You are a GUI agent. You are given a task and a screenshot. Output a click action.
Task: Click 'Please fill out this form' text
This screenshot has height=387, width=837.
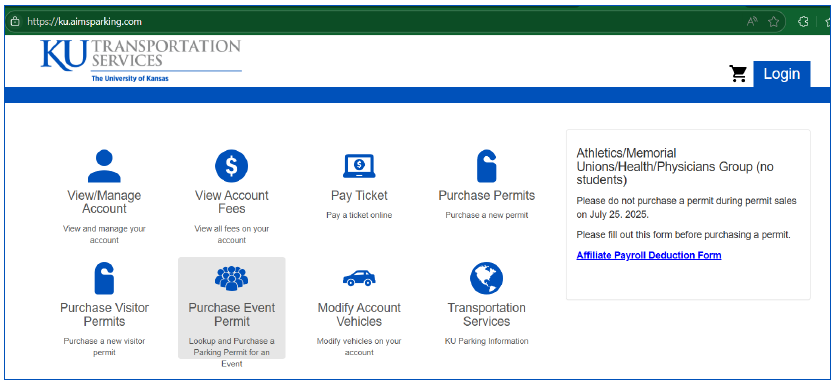point(683,234)
